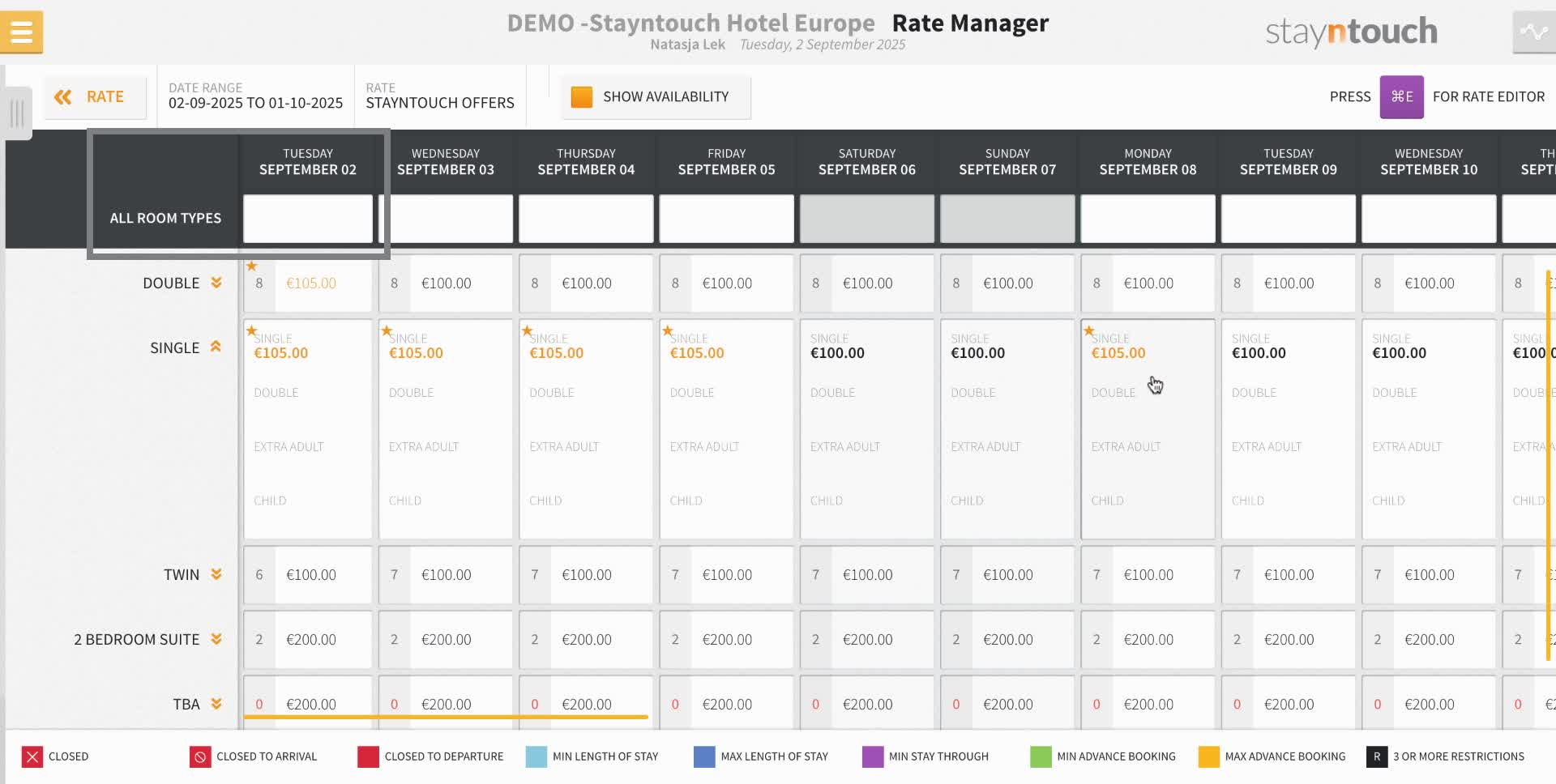This screenshot has width=1556, height=784.
Task: Open the activity graph icon panel
Action: pos(1533,32)
